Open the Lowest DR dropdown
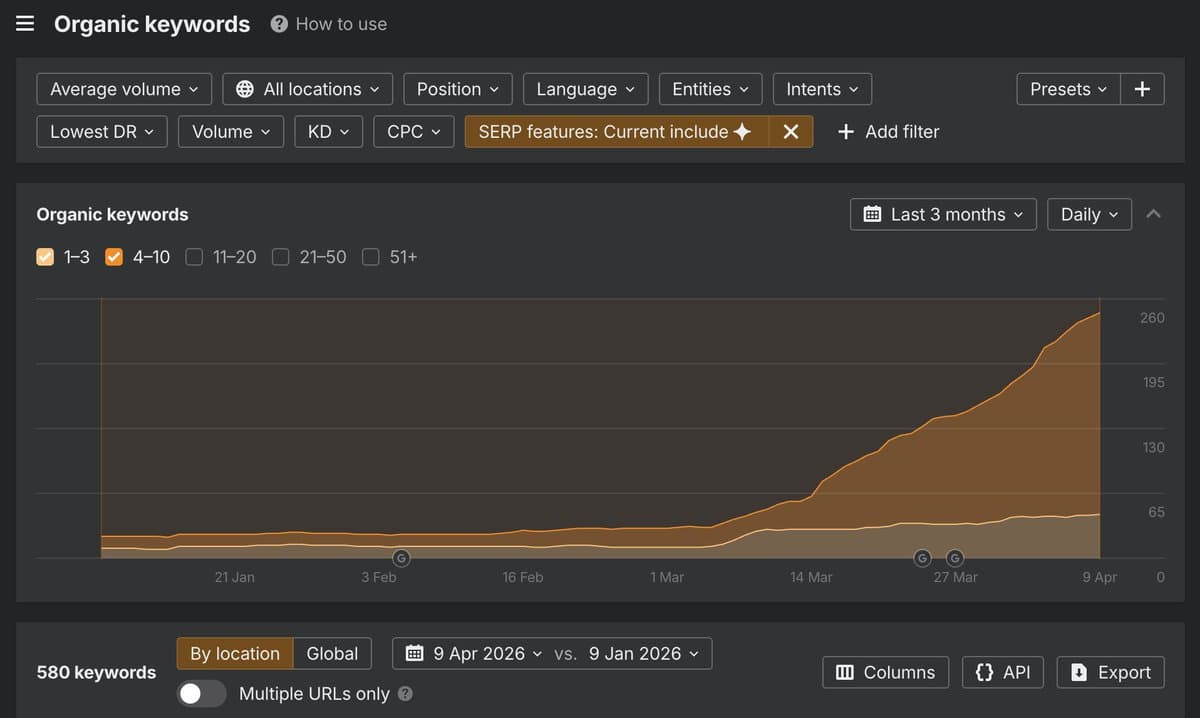 [x=101, y=131]
